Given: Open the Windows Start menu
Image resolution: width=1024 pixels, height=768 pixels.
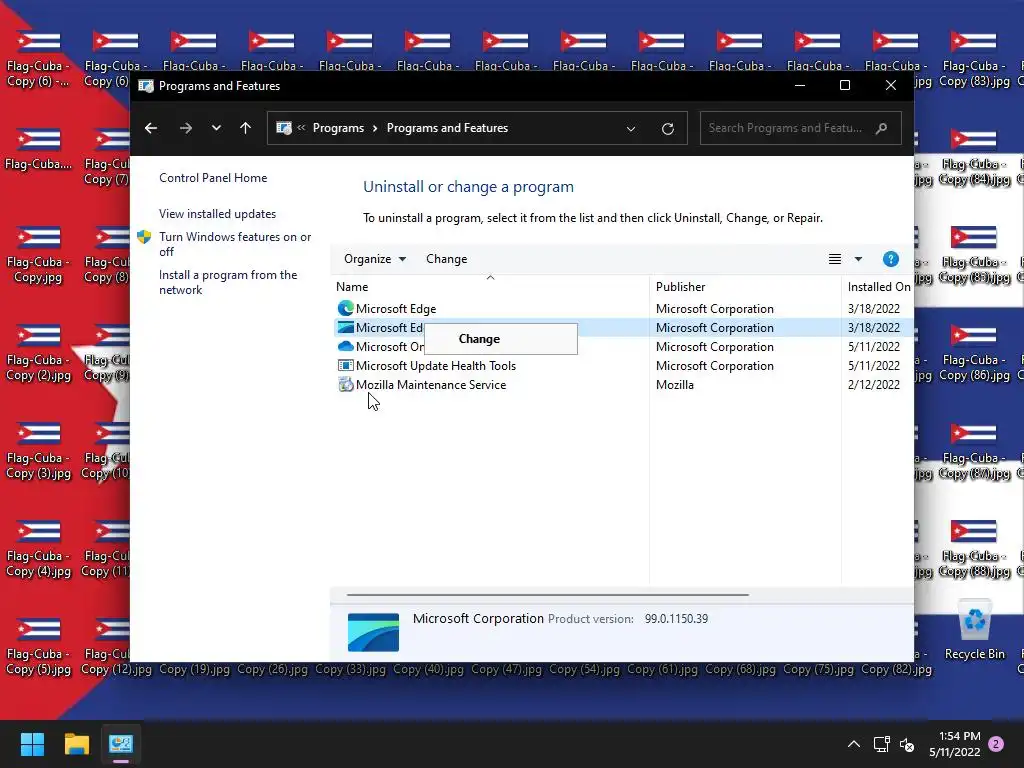Looking at the screenshot, I should (32, 744).
